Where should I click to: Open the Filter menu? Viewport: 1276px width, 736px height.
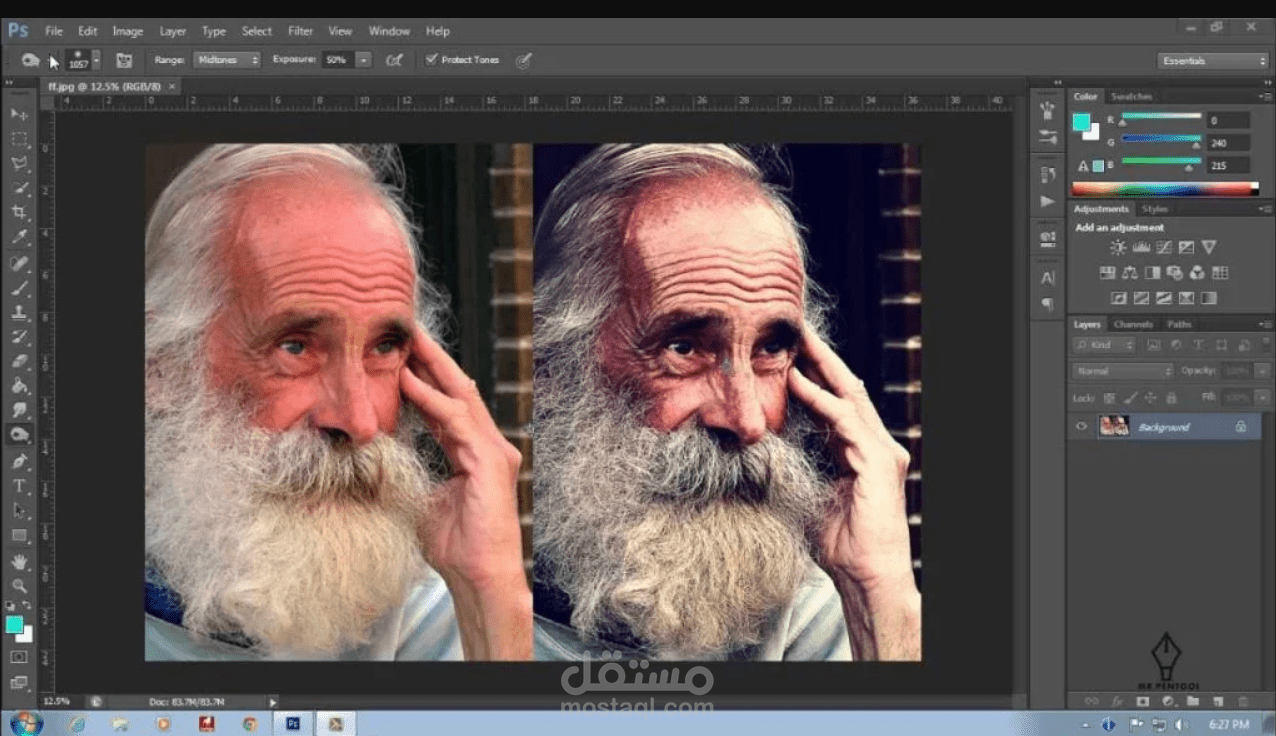coord(300,31)
